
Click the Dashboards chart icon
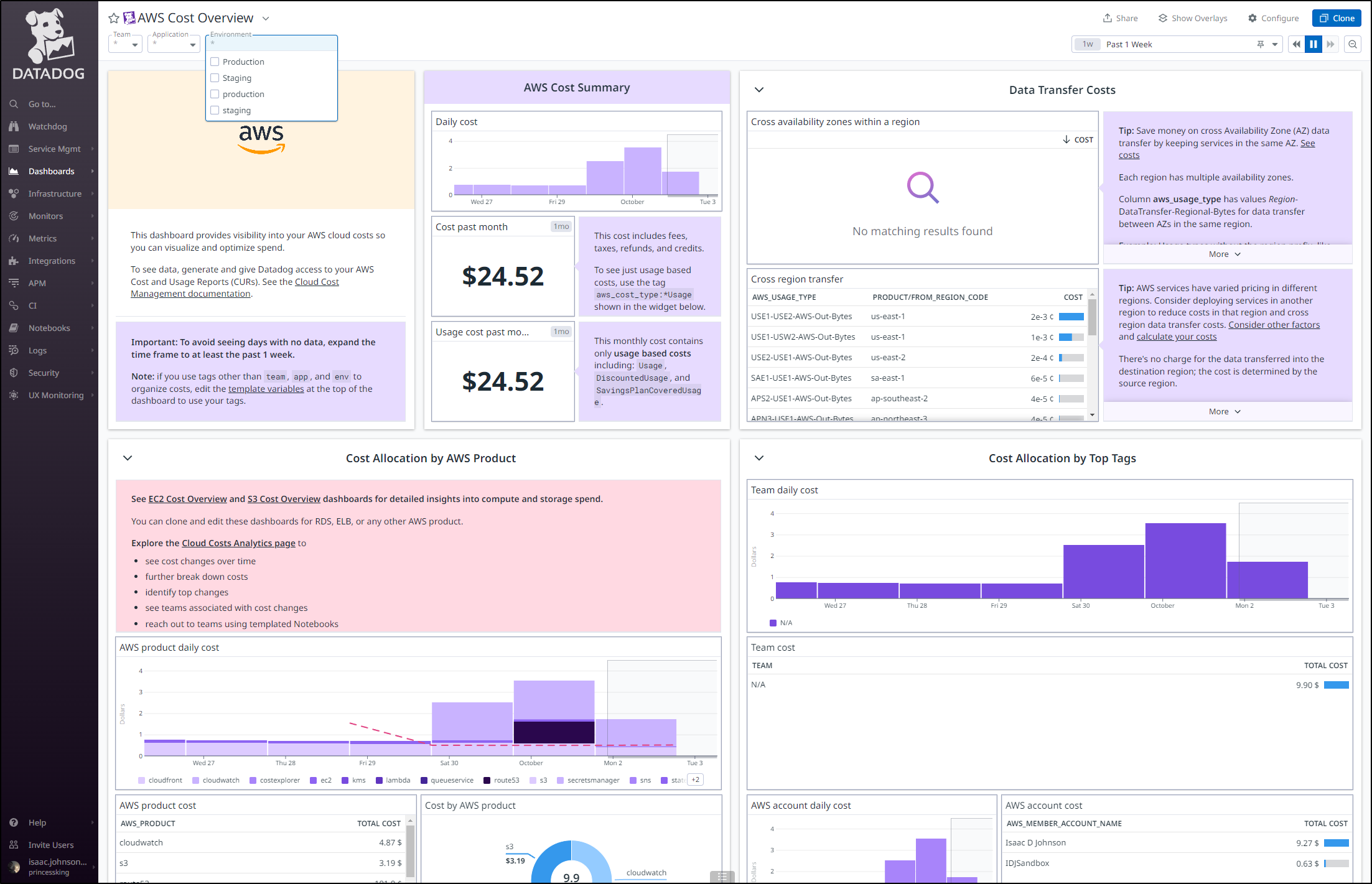(14, 171)
